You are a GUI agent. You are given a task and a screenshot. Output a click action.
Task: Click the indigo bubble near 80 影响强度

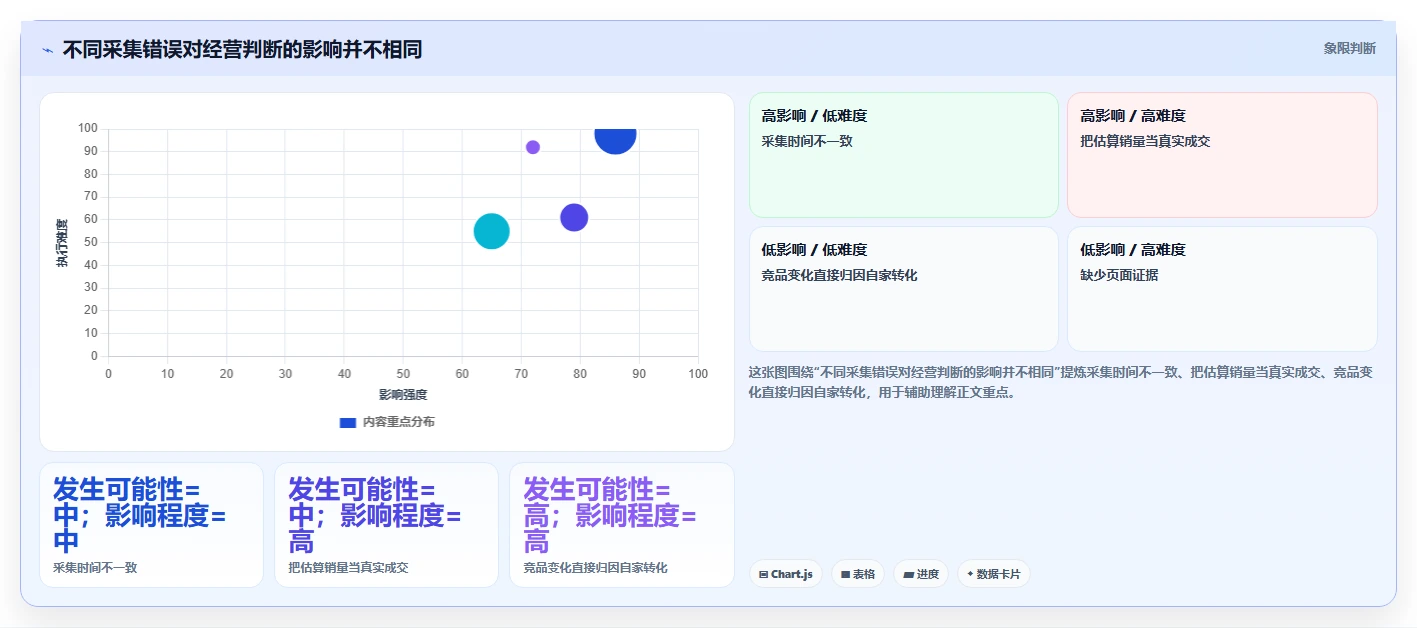(x=574, y=217)
